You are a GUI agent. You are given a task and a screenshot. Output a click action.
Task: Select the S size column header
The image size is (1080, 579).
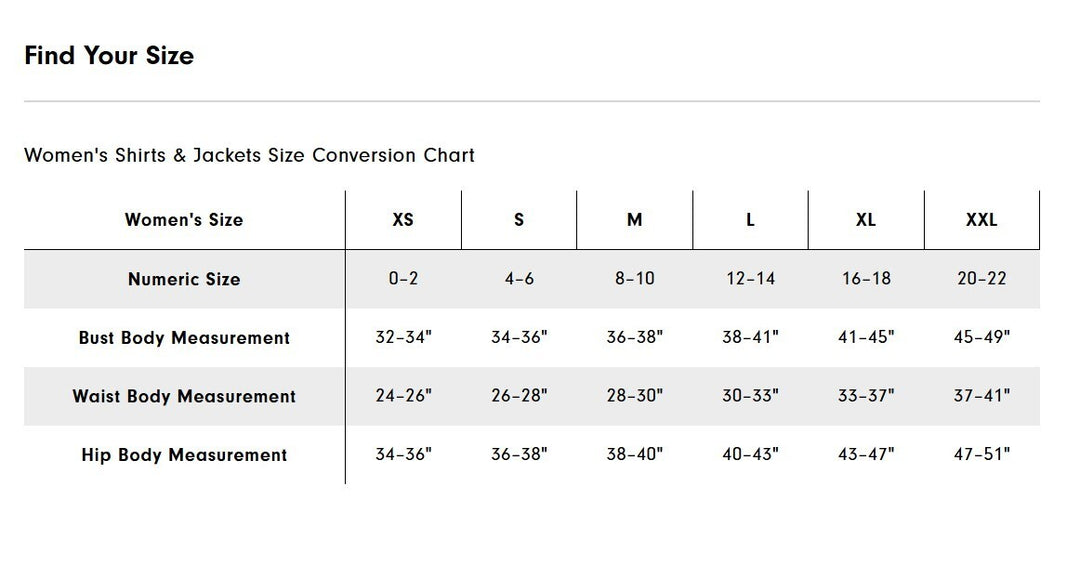point(519,220)
